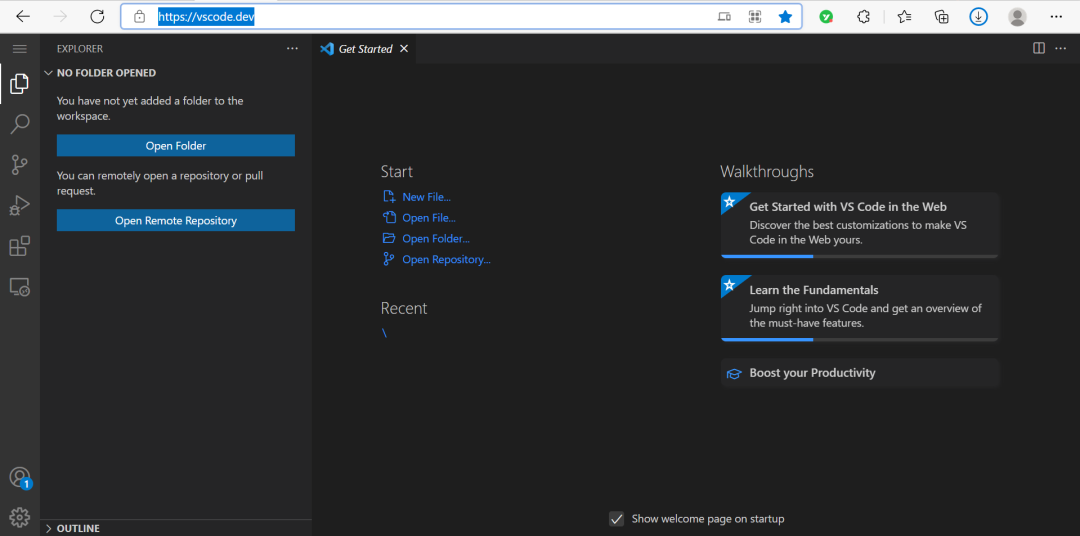Open the browser extensions puzzle icon

(x=864, y=17)
